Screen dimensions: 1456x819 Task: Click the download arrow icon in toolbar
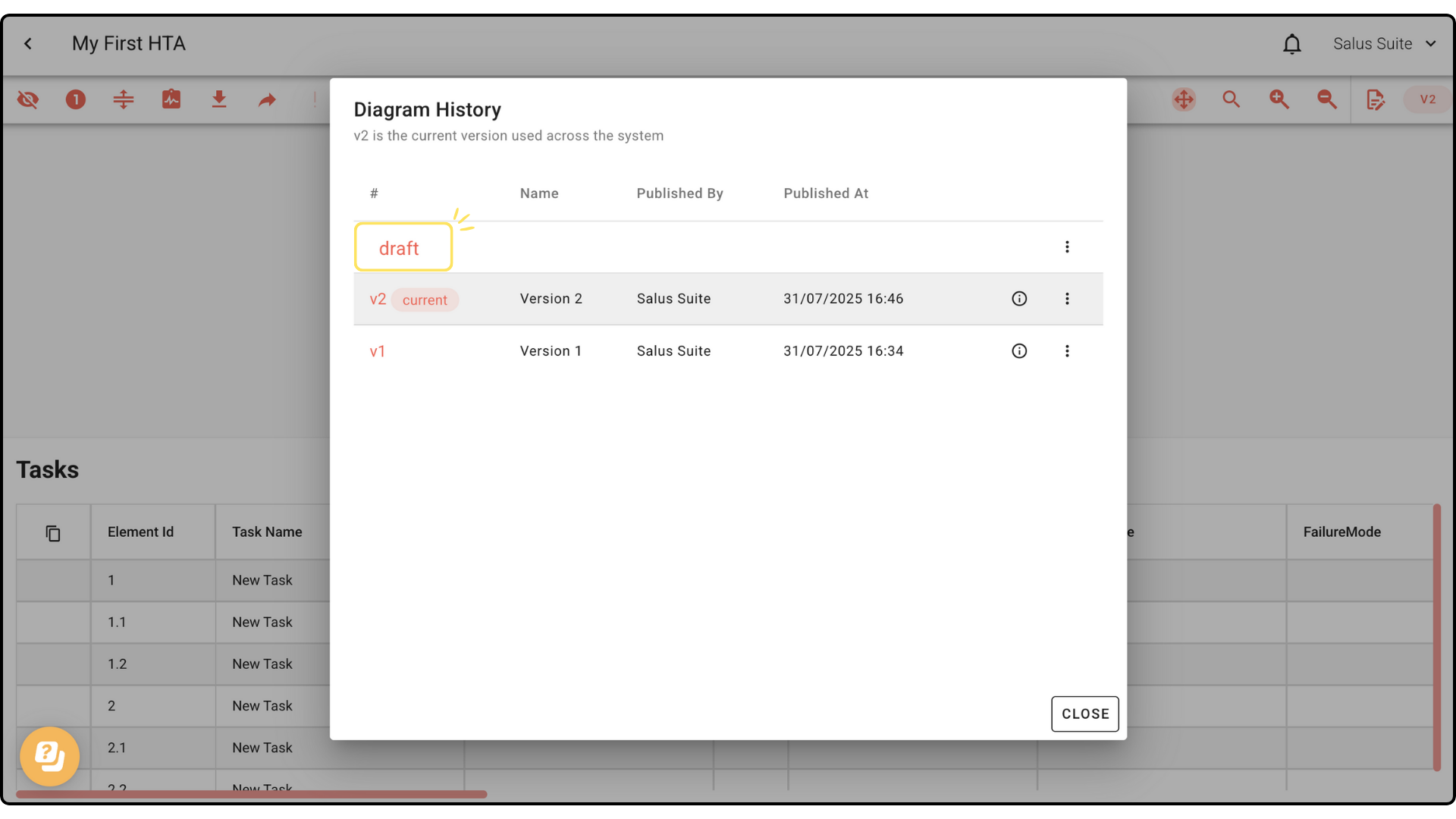click(x=219, y=99)
